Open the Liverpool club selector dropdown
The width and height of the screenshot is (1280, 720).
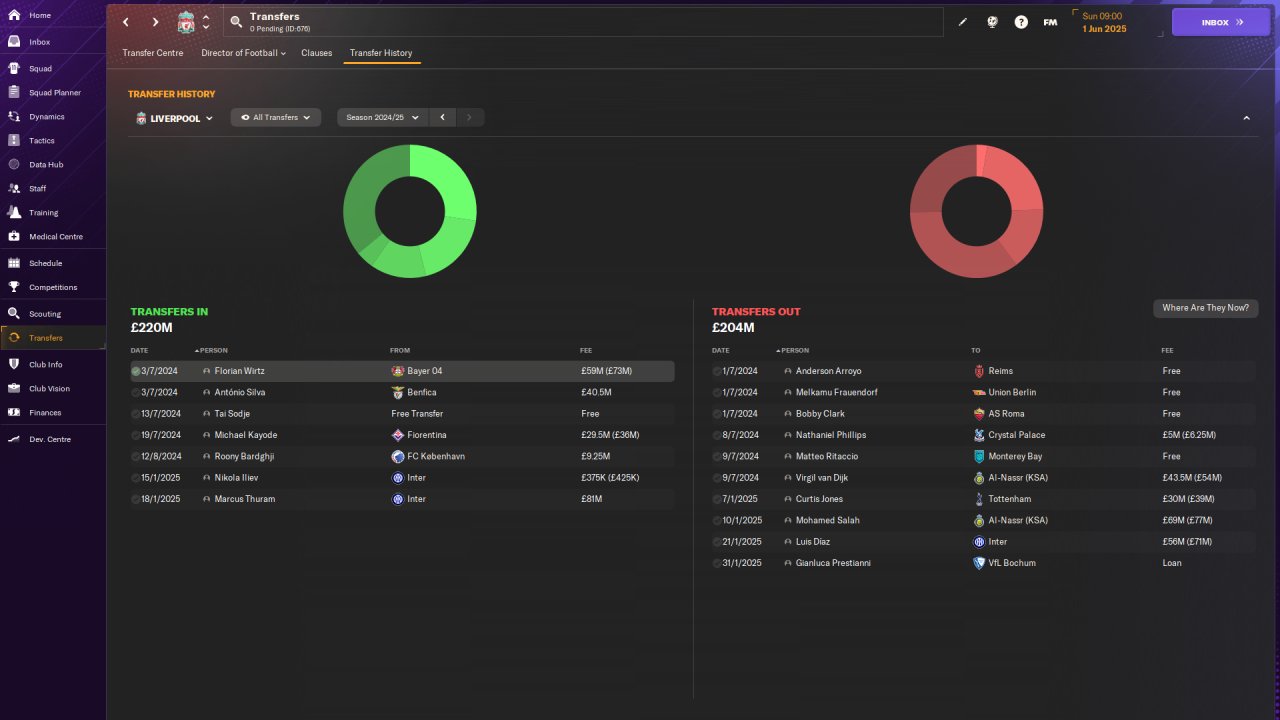(175, 118)
